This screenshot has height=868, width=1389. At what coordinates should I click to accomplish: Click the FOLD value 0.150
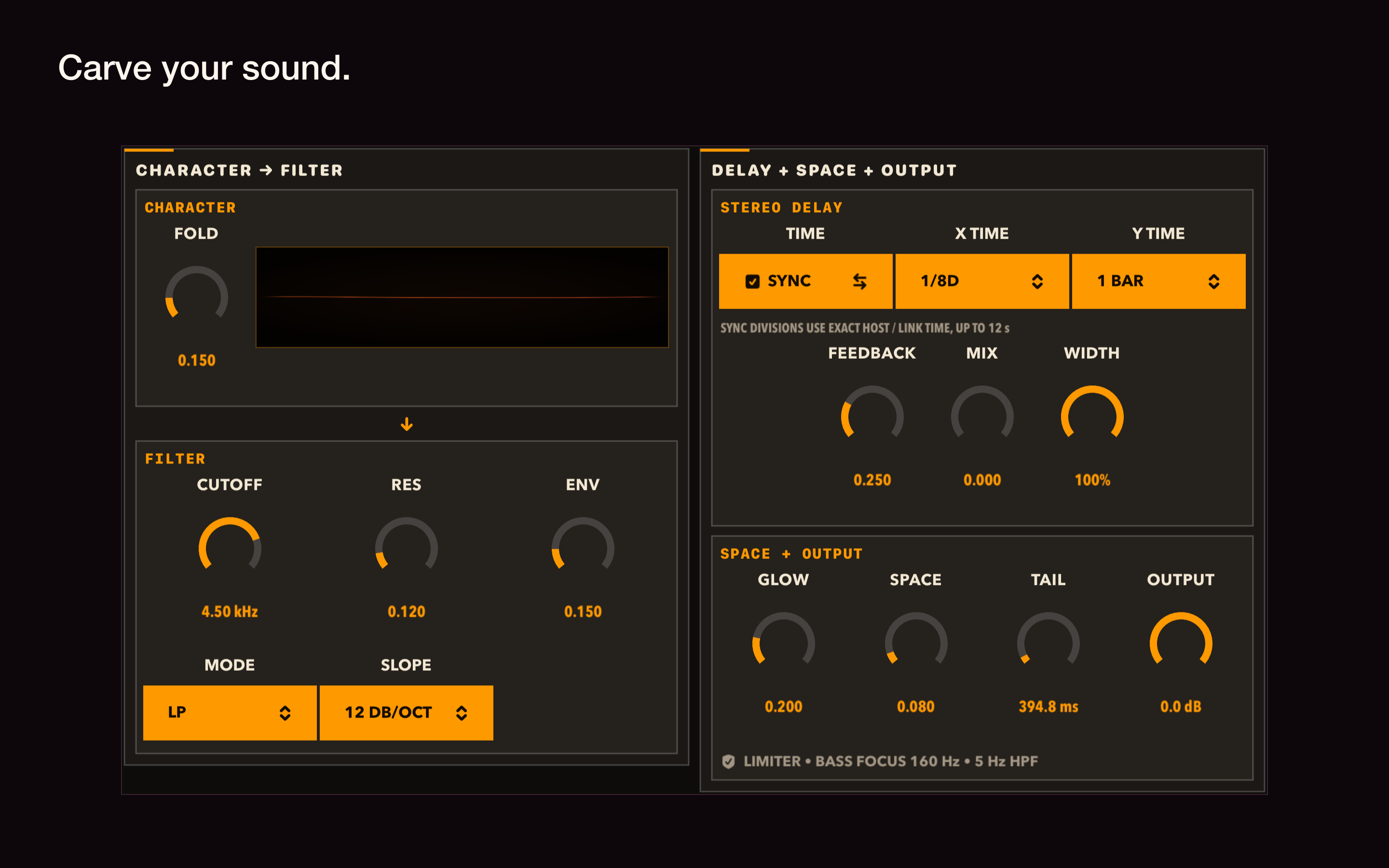coord(196,361)
